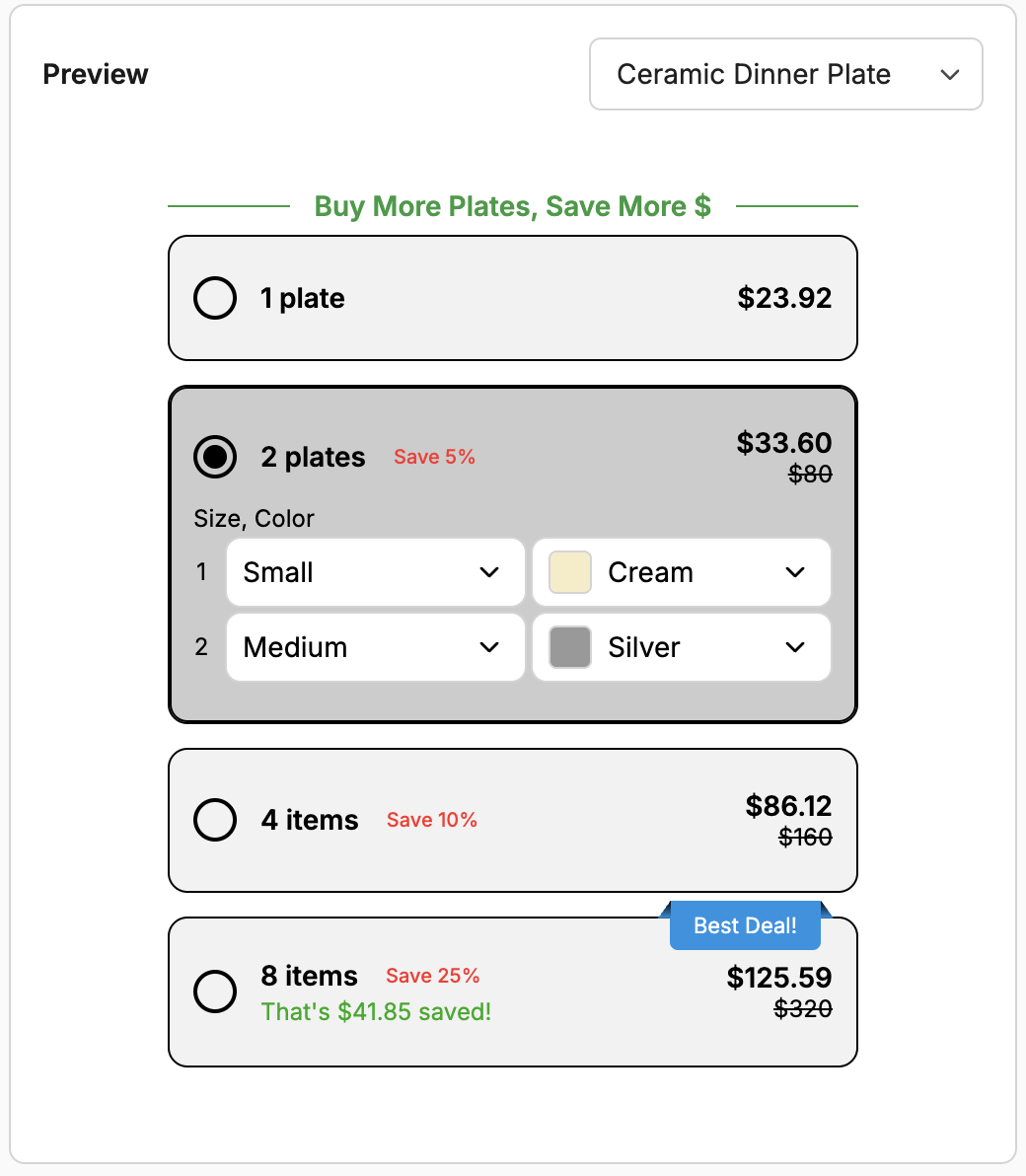
Task: Click the Cream color swatch
Action: coord(569,572)
